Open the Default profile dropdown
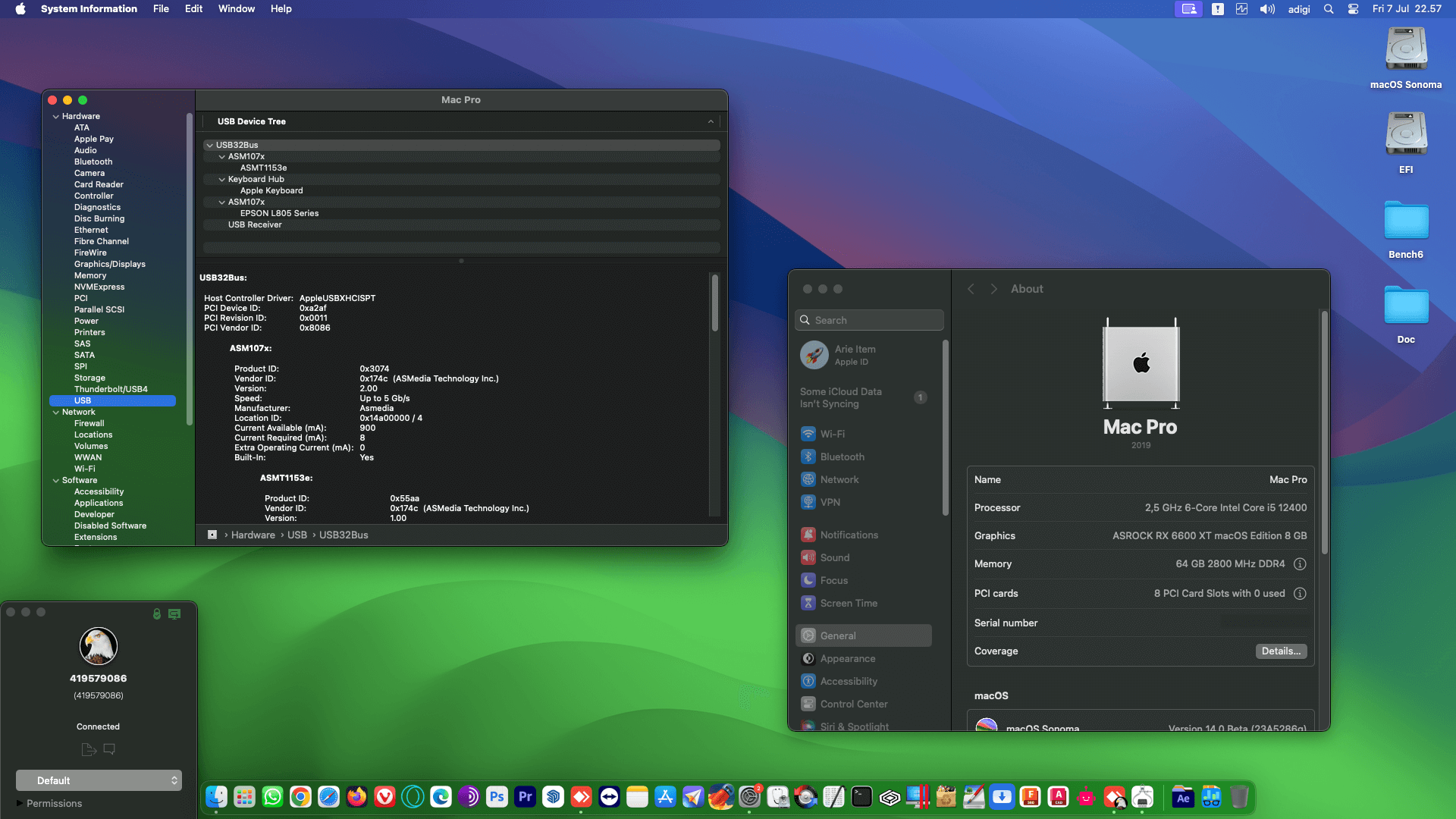This screenshot has height=819, width=1456. pyautogui.click(x=99, y=780)
